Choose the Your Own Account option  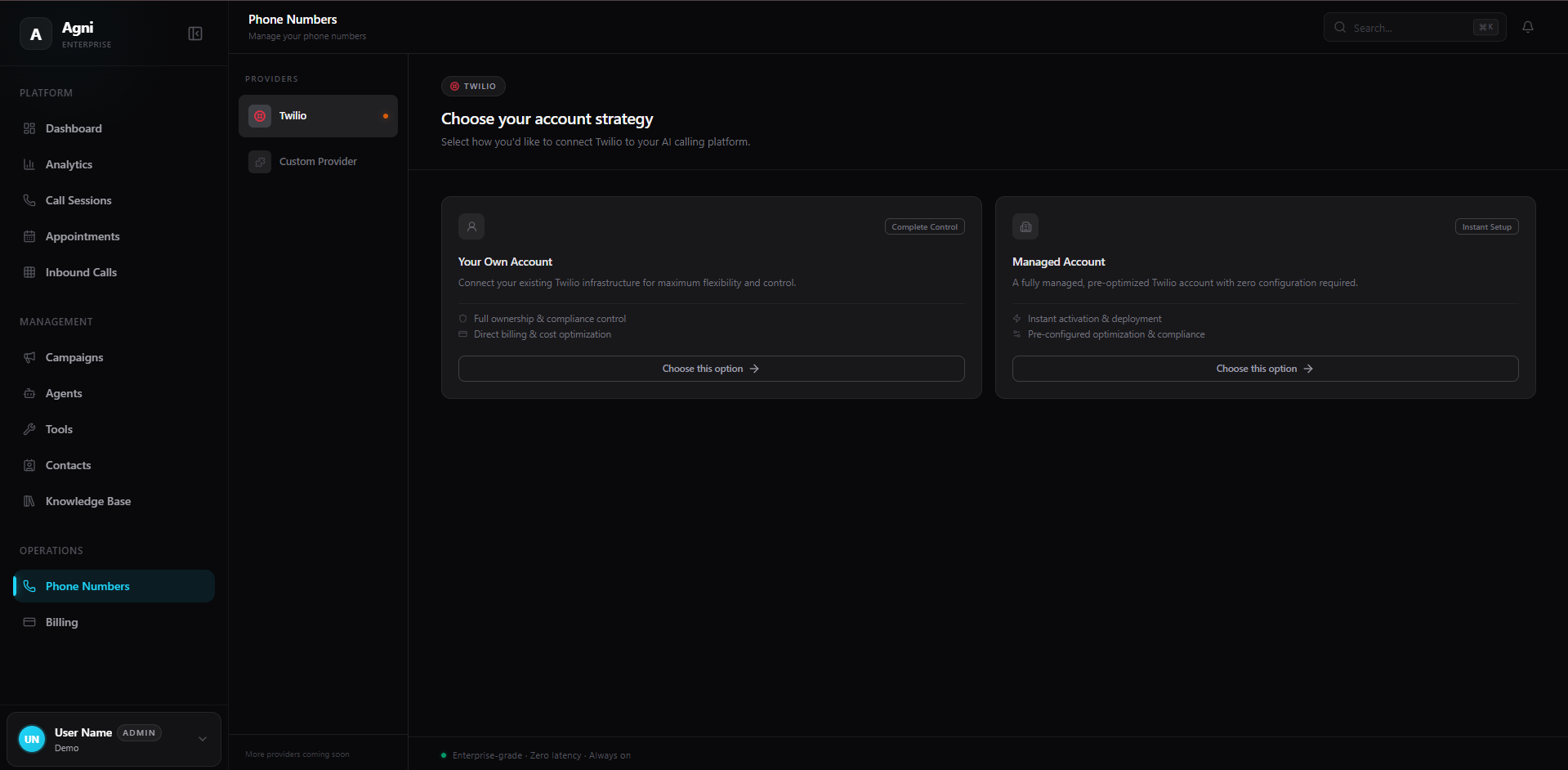pyautogui.click(x=711, y=369)
